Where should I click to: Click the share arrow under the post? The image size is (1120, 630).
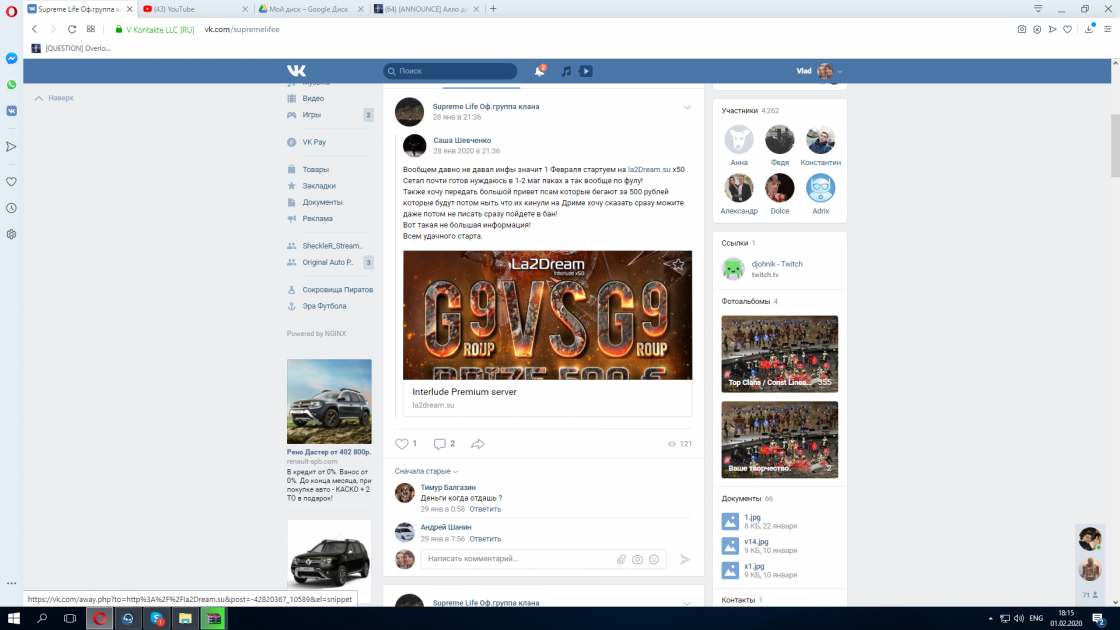point(478,444)
